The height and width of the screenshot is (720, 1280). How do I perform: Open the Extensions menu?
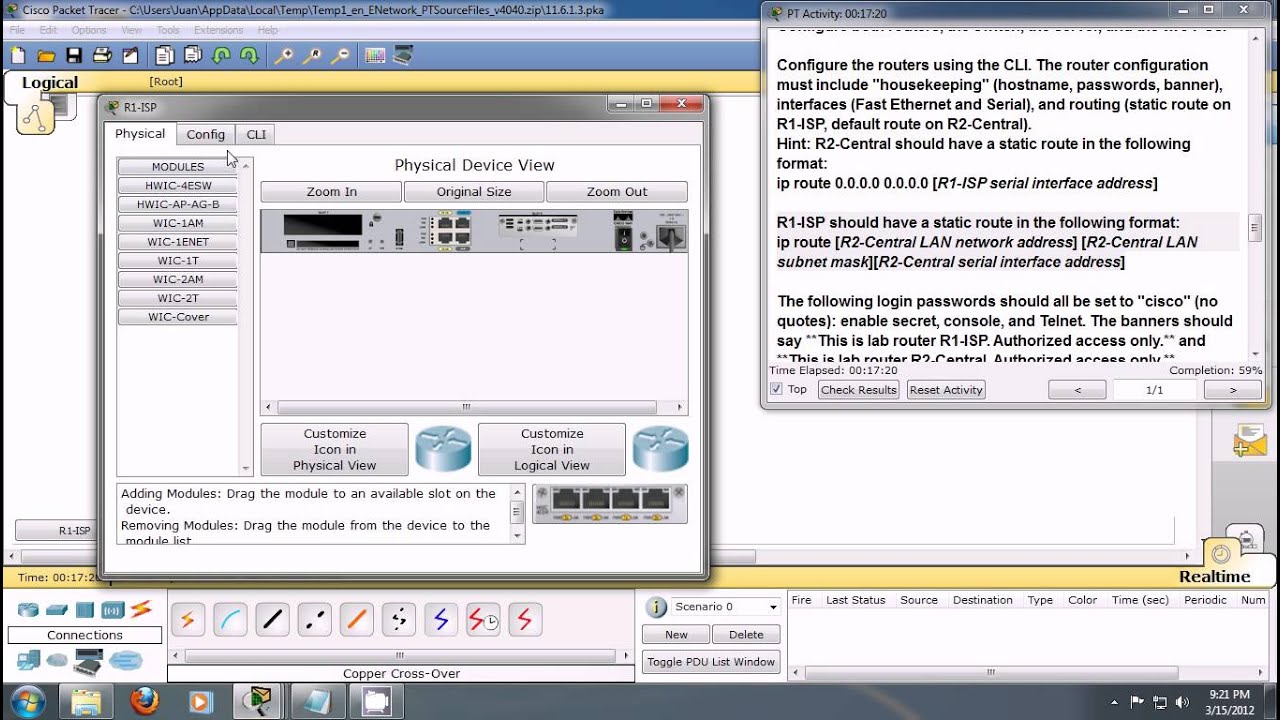click(x=218, y=30)
